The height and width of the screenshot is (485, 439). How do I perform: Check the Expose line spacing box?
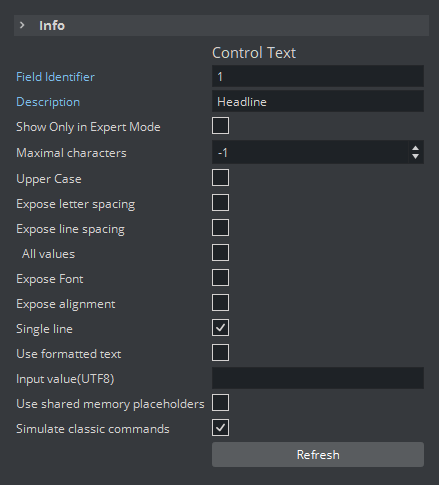point(220,228)
